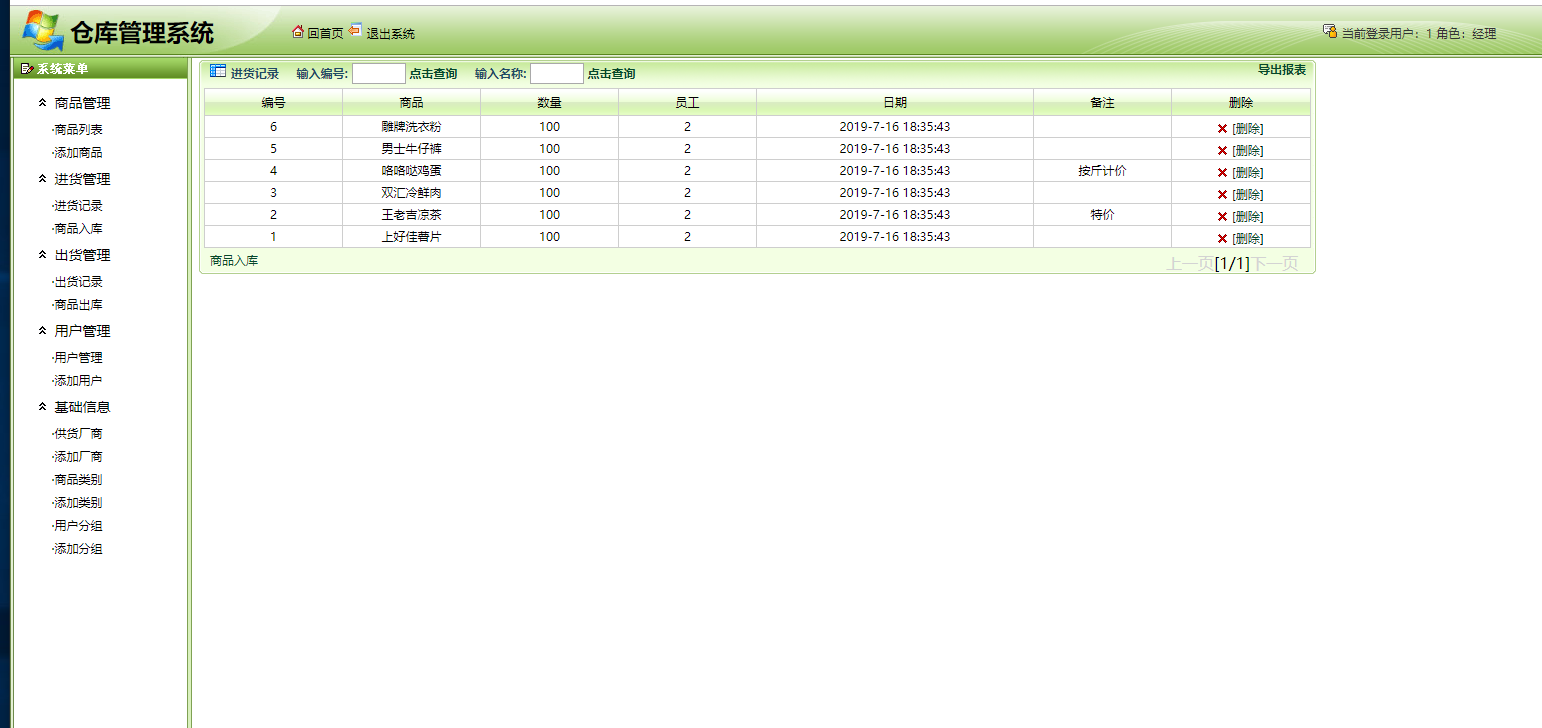Click the 雕牌洗衣粉 product cell
Image resolution: width=1542 pixels, height=728 pixels.
point(411,127)
